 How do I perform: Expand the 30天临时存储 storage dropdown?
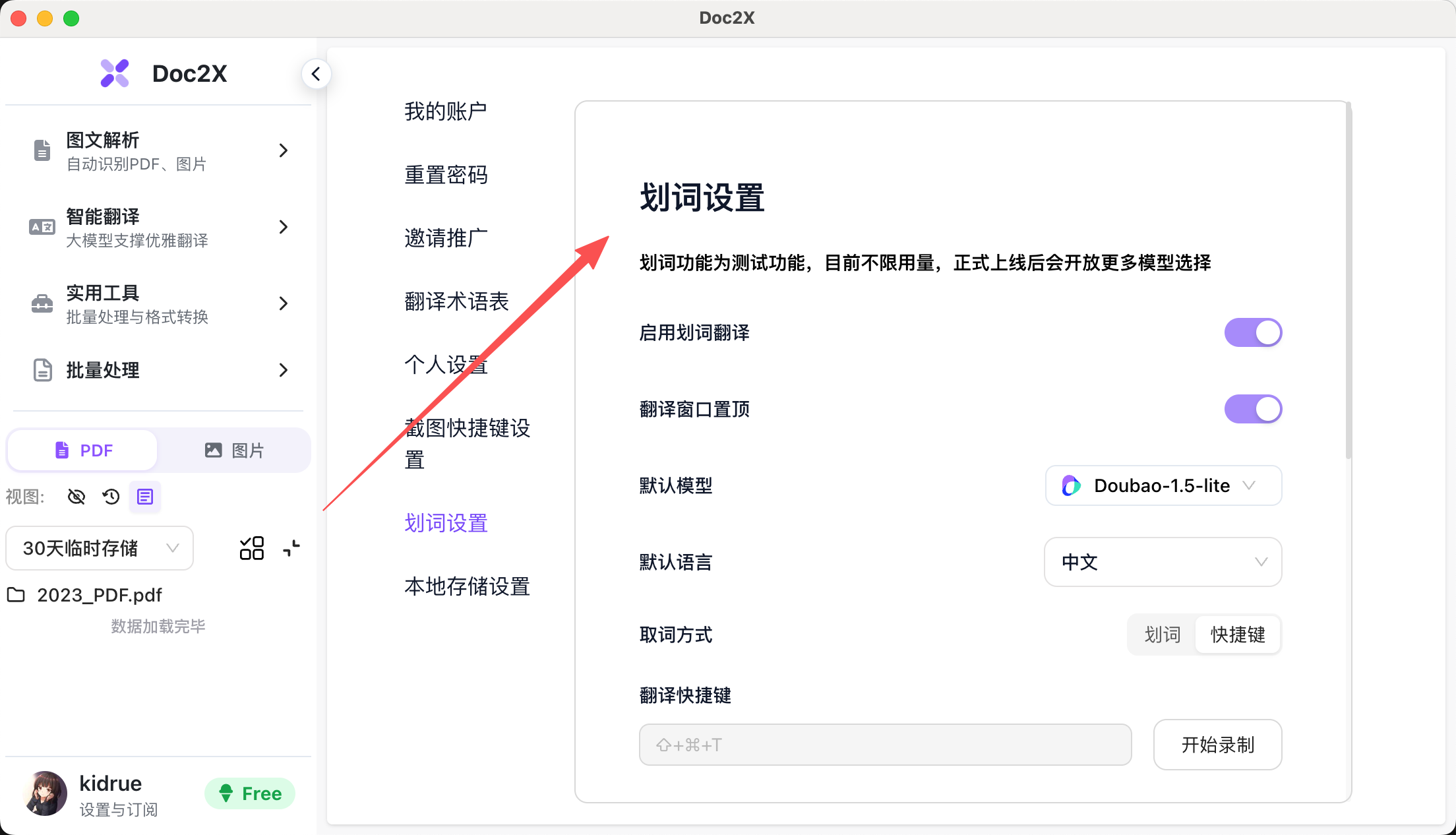[x=99, y=548]
